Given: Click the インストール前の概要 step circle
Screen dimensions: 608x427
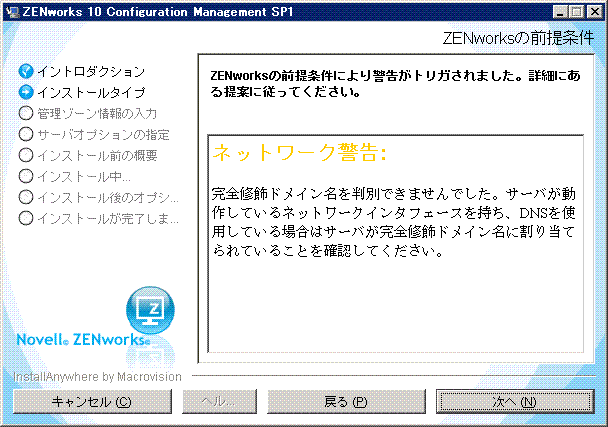Looking at the screenshot, I should pyautogui.click(x=26, y=155).
